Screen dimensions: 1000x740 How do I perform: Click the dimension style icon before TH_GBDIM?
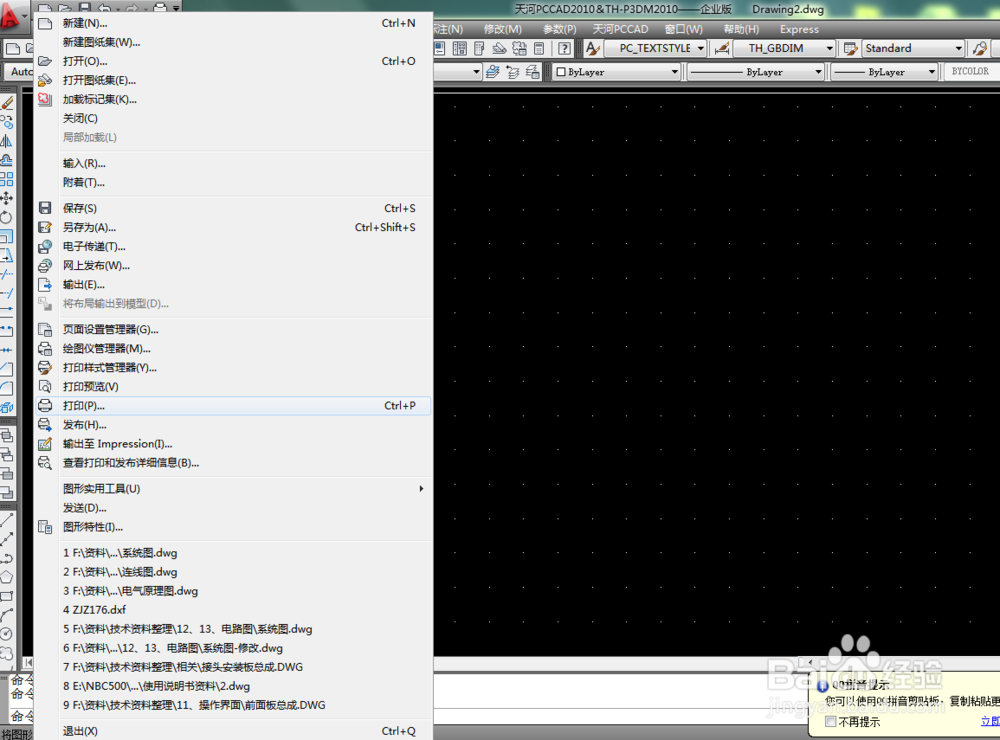click(x=722, y=48)
